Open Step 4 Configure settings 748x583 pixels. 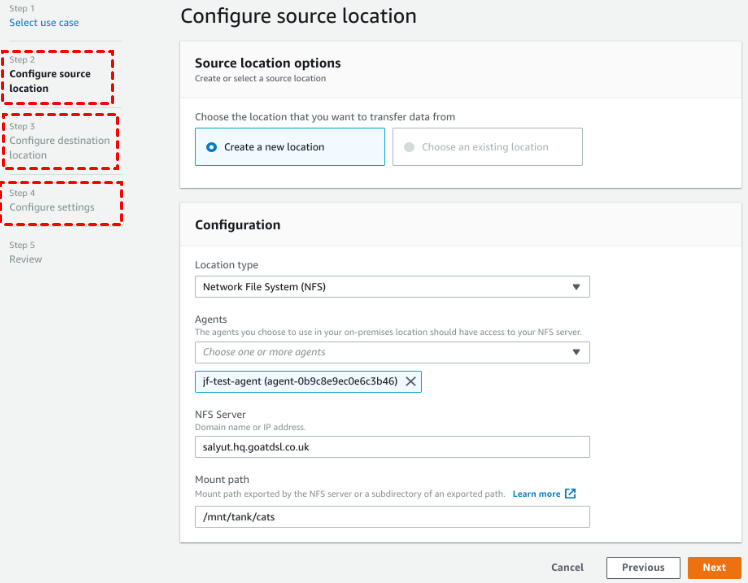click(52, 207)
